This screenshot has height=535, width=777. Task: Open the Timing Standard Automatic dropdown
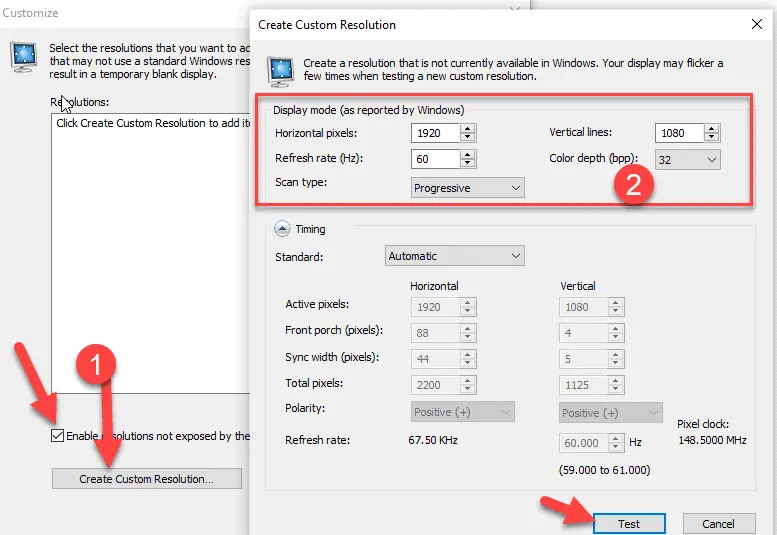[454, 256]
